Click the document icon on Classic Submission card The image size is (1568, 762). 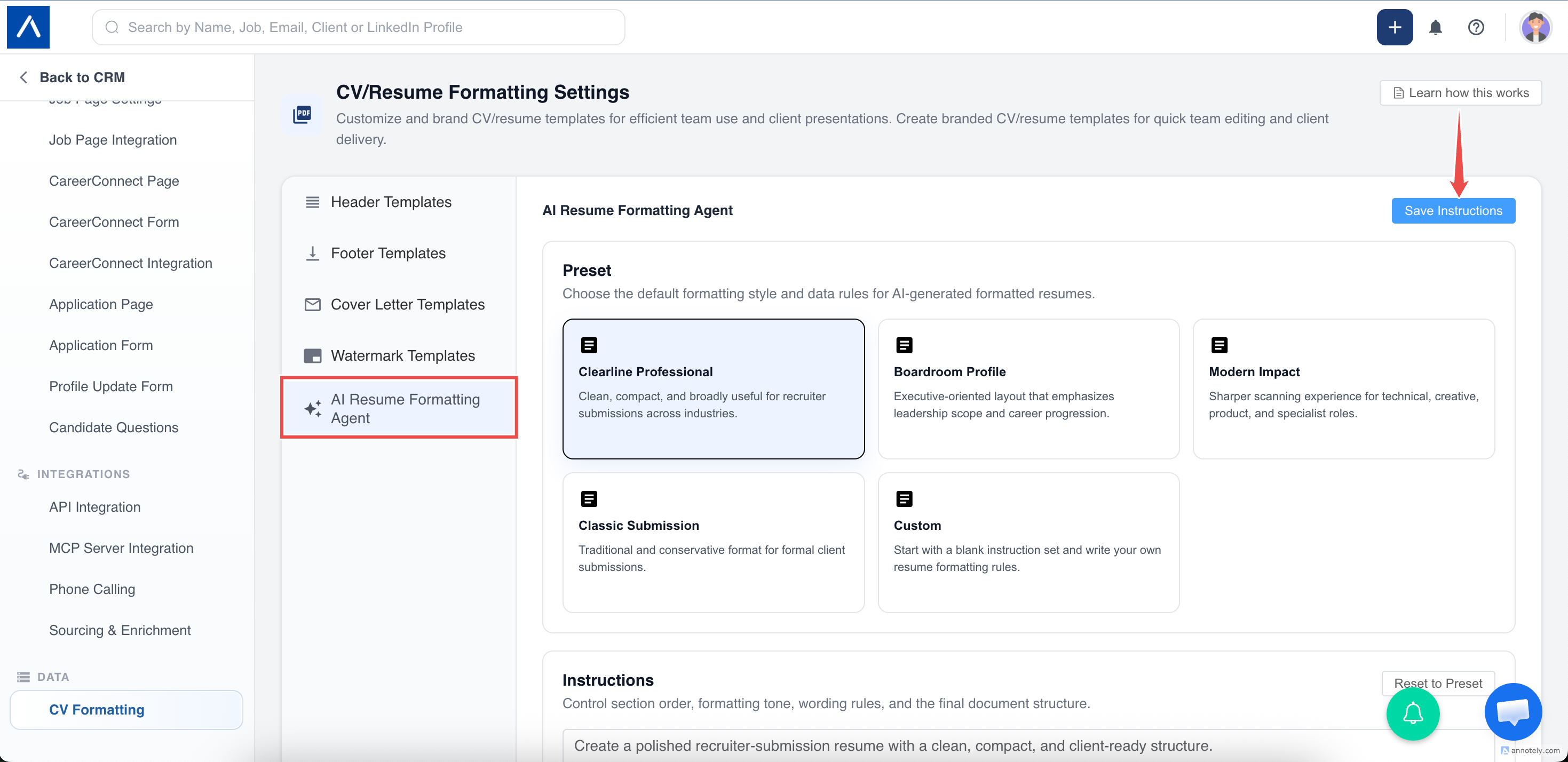click(589, 499)
